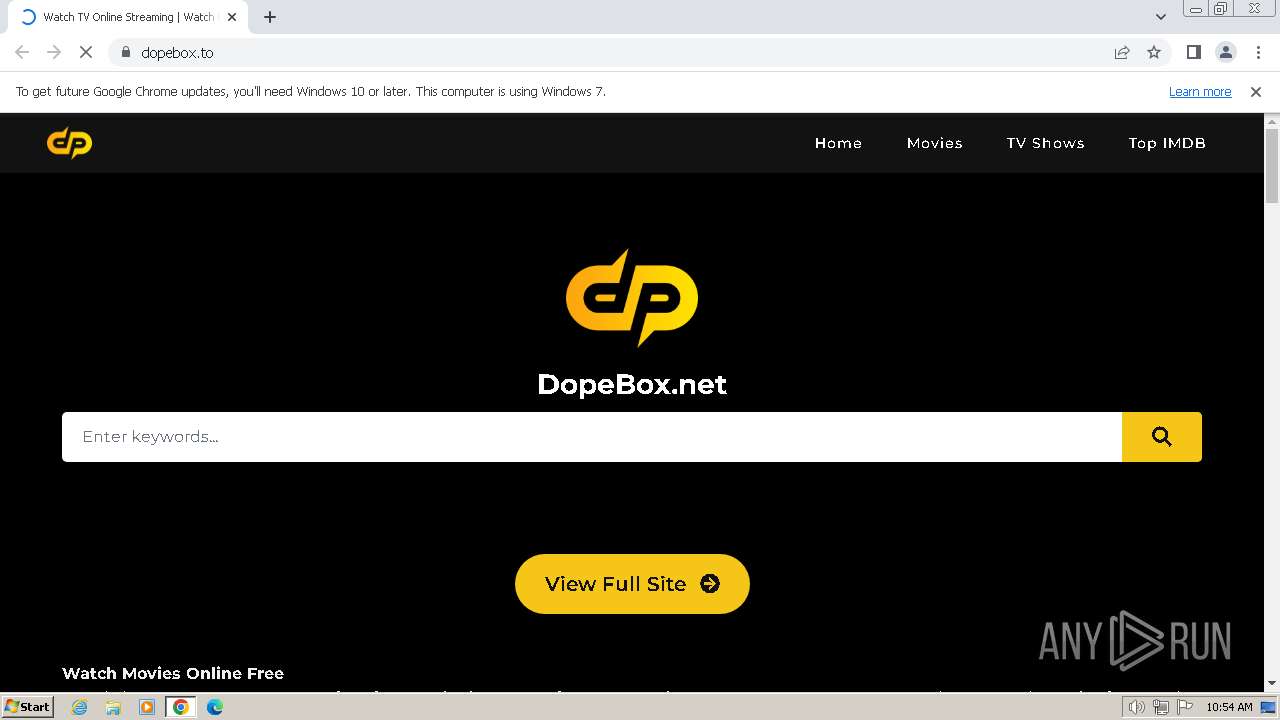Open network status tray icon
Image resolution: width=1280 pixels, height=720 pixels.
[x=1161, y=707]
